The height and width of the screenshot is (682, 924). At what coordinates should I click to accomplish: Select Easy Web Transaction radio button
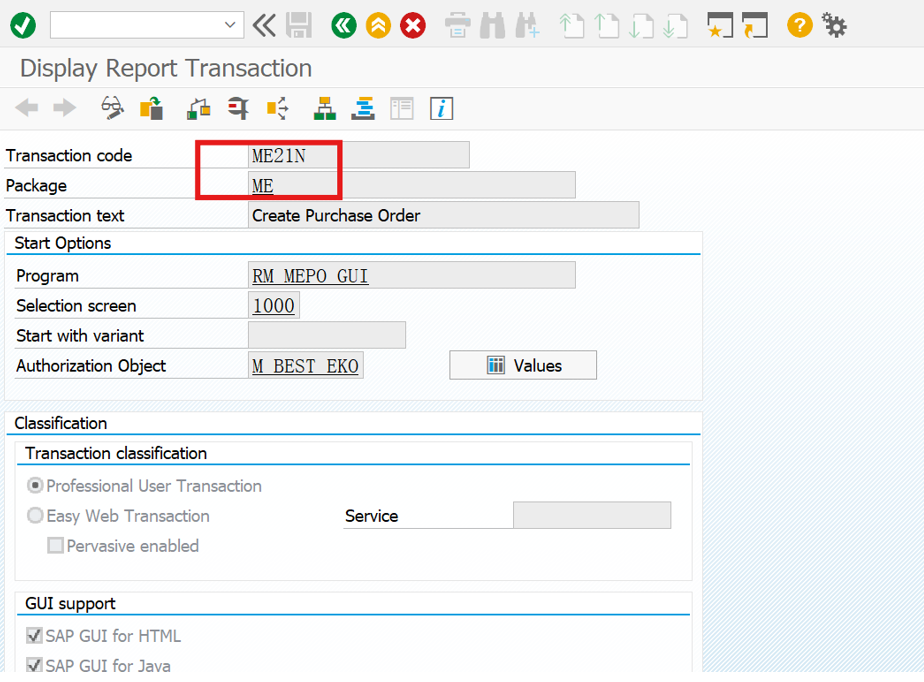coord(35,515)
